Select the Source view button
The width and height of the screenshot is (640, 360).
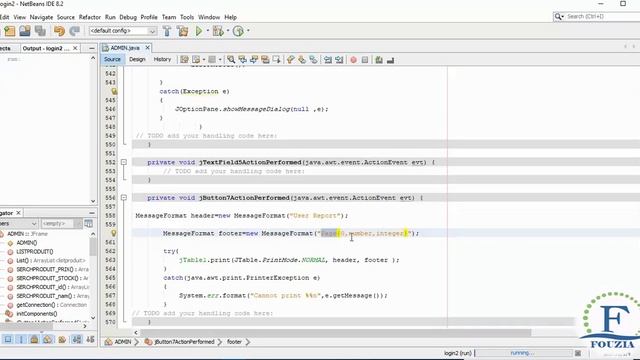tap(112, 60)
